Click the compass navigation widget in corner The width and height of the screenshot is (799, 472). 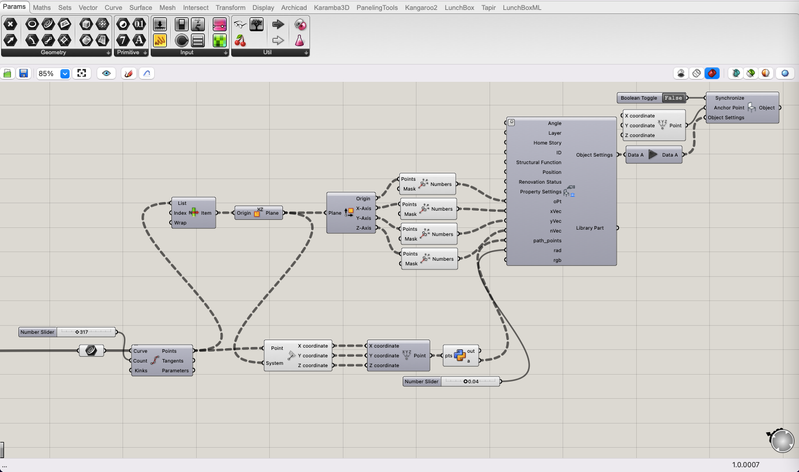[x=780, y=439]
